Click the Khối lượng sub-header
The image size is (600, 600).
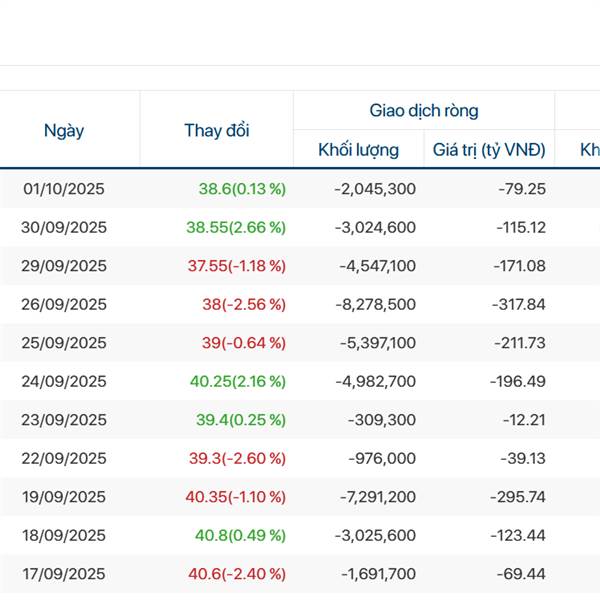tap(358, 150)
